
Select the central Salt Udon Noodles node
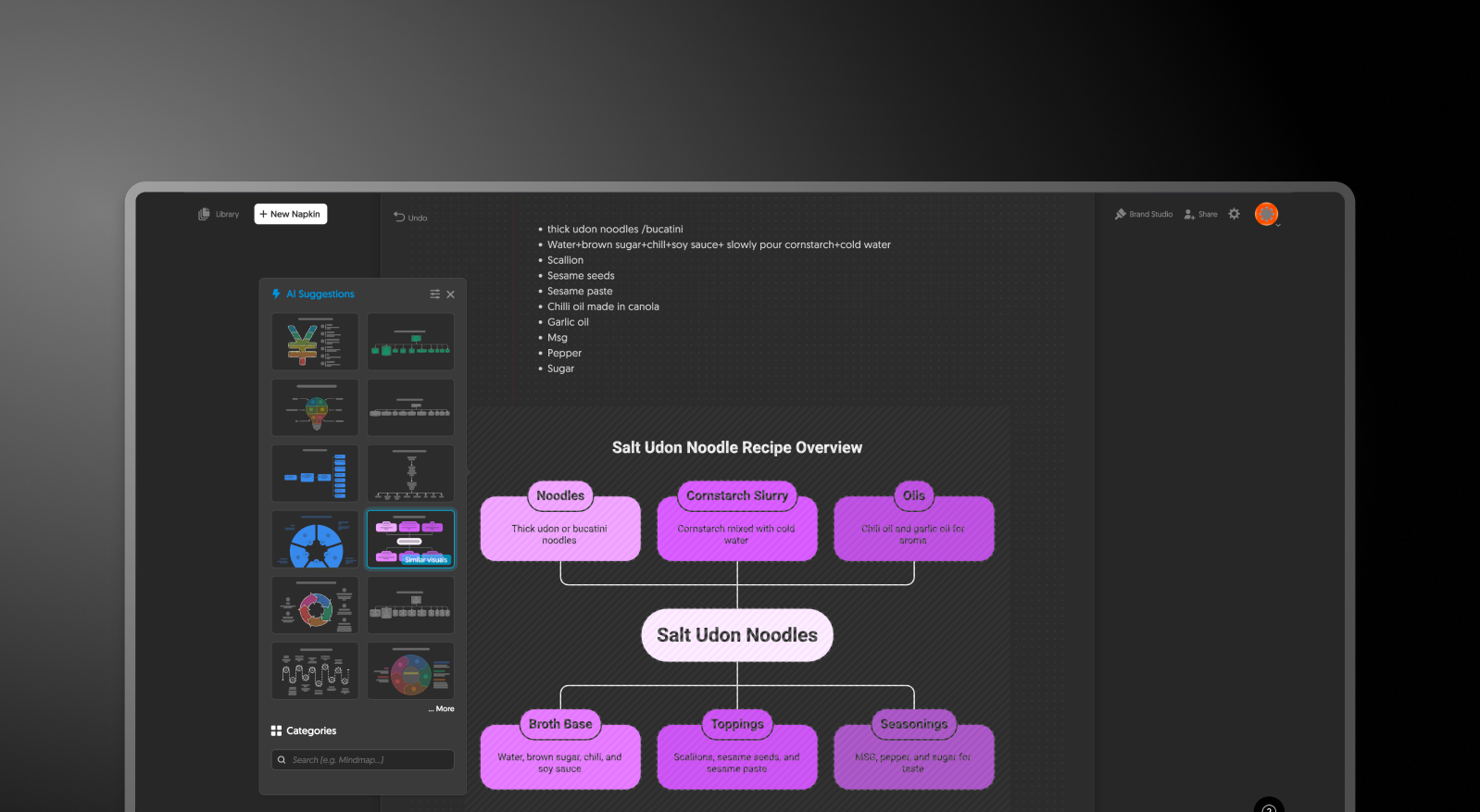737,635
